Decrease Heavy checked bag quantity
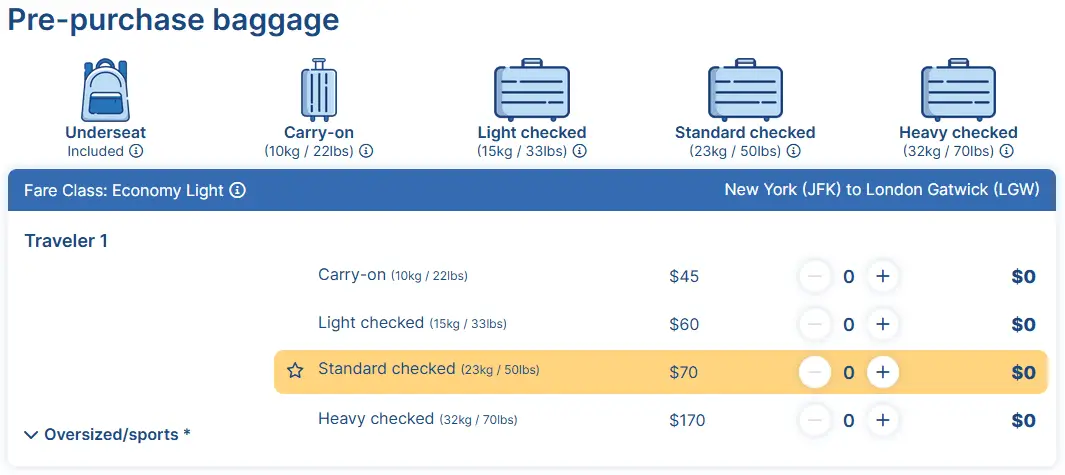The height and width of the screenshot is (475, 1065). pyautogui.click(x=815, y=420)
